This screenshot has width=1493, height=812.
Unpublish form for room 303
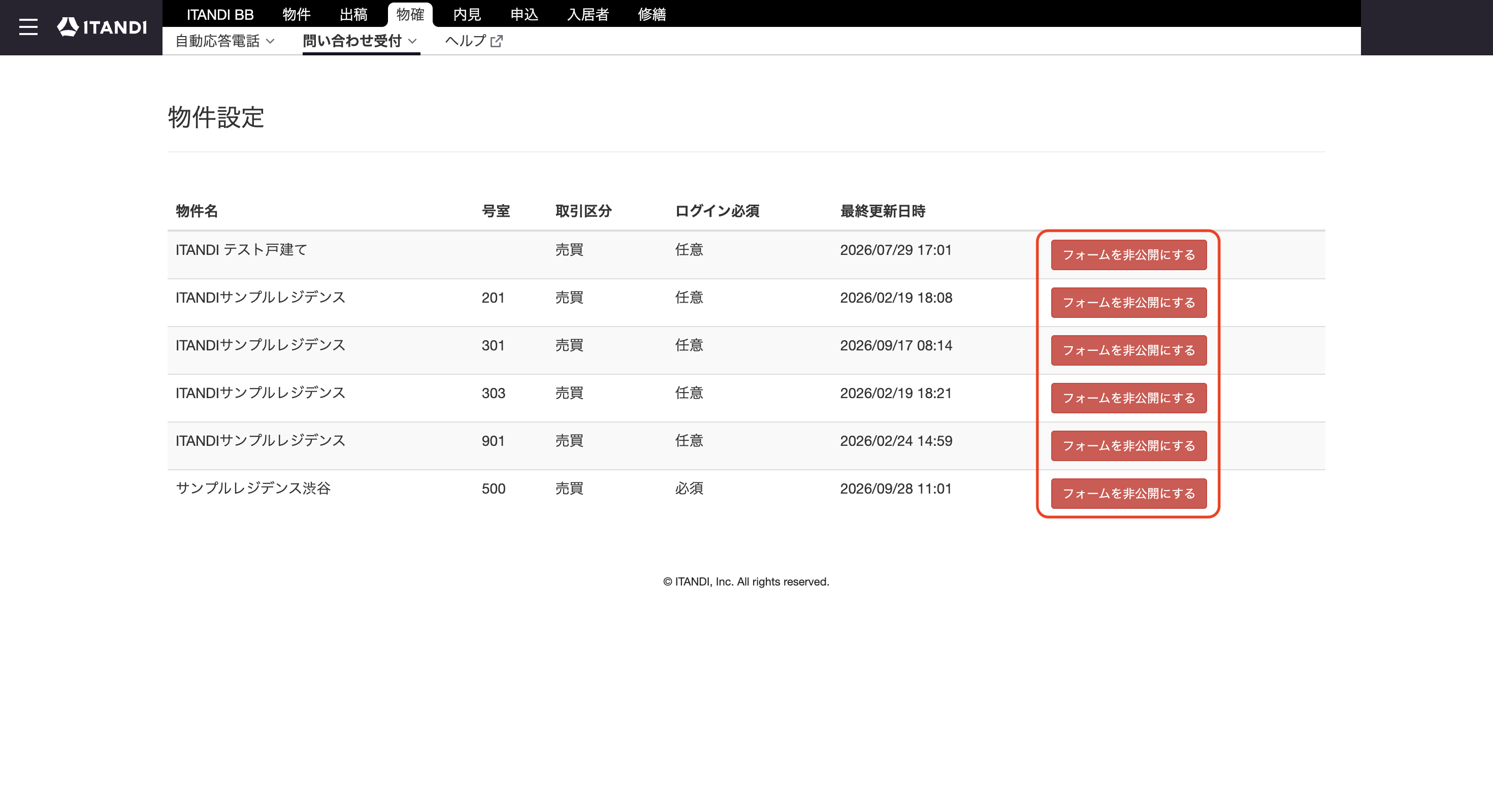click(x=1128, y=398)
